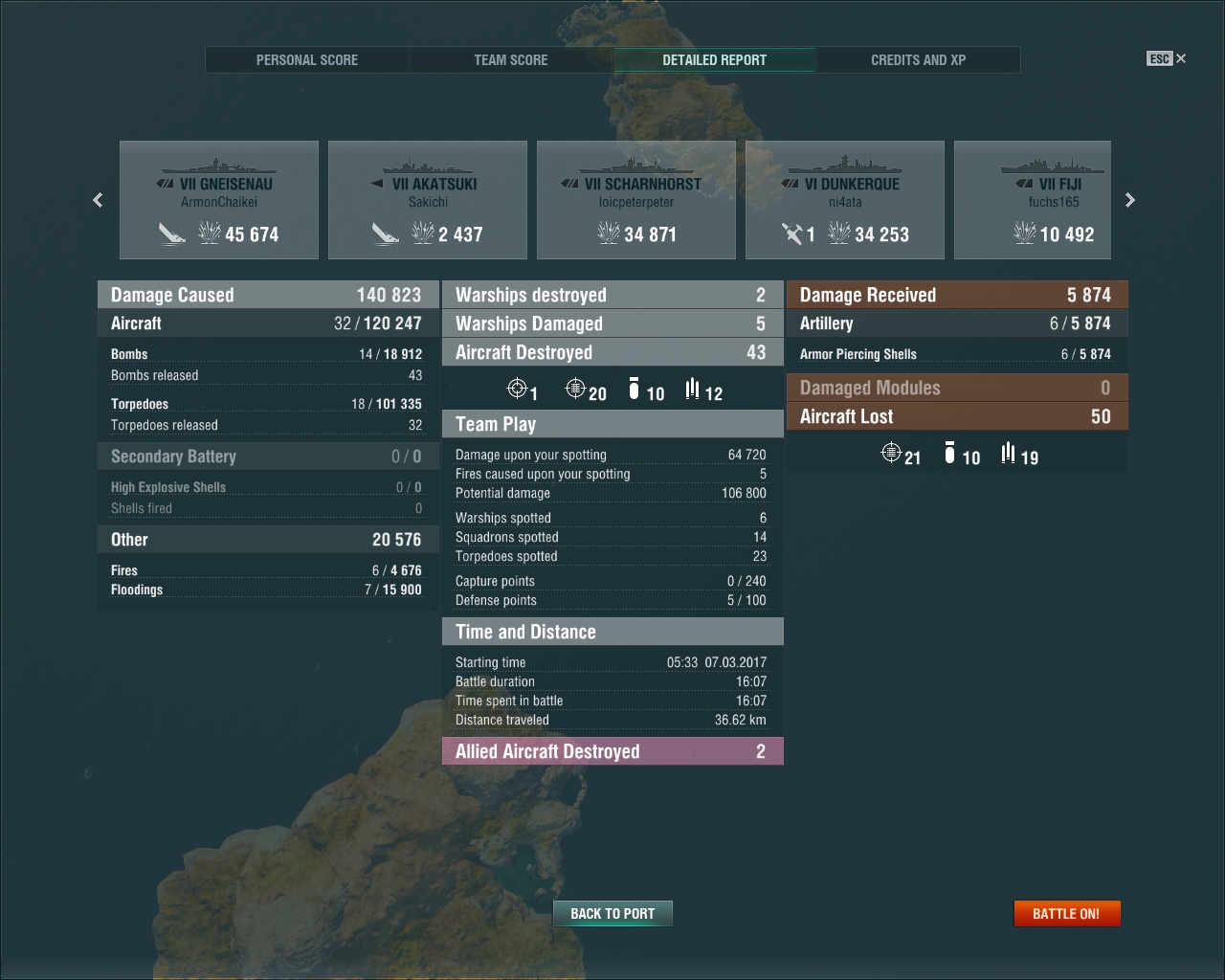1225x980 pixels.
Task: Click the Warships Damaged header
Action: 612,323
